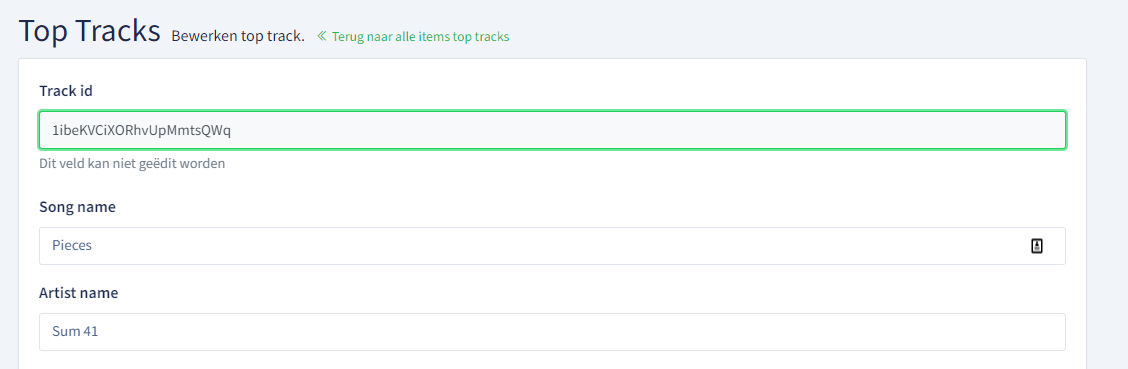Select the Artist name input field
1128x369 pixels.
click(x=552, y=332)
